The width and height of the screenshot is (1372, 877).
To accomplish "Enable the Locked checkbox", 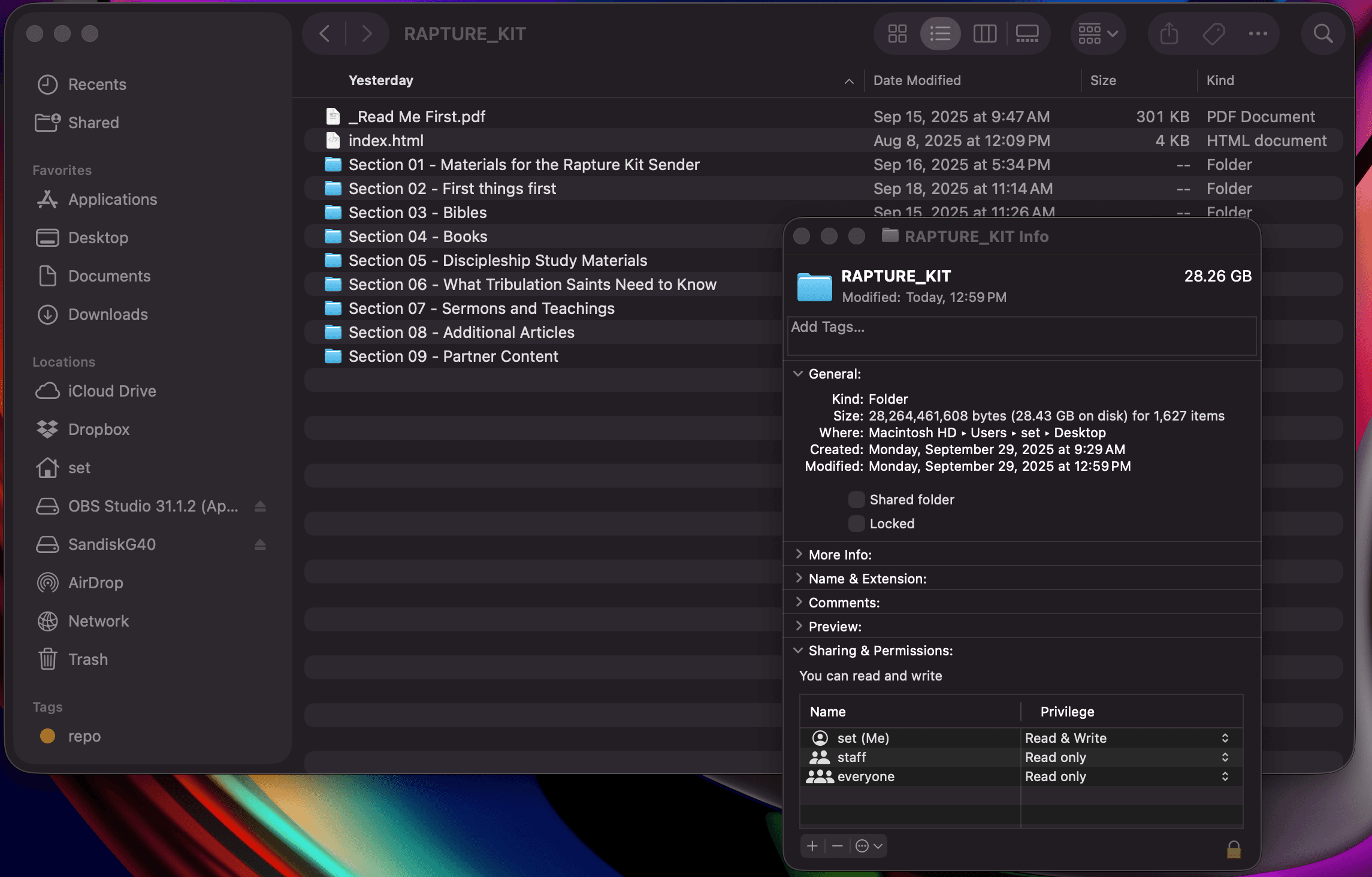I will tap(856, 523).
